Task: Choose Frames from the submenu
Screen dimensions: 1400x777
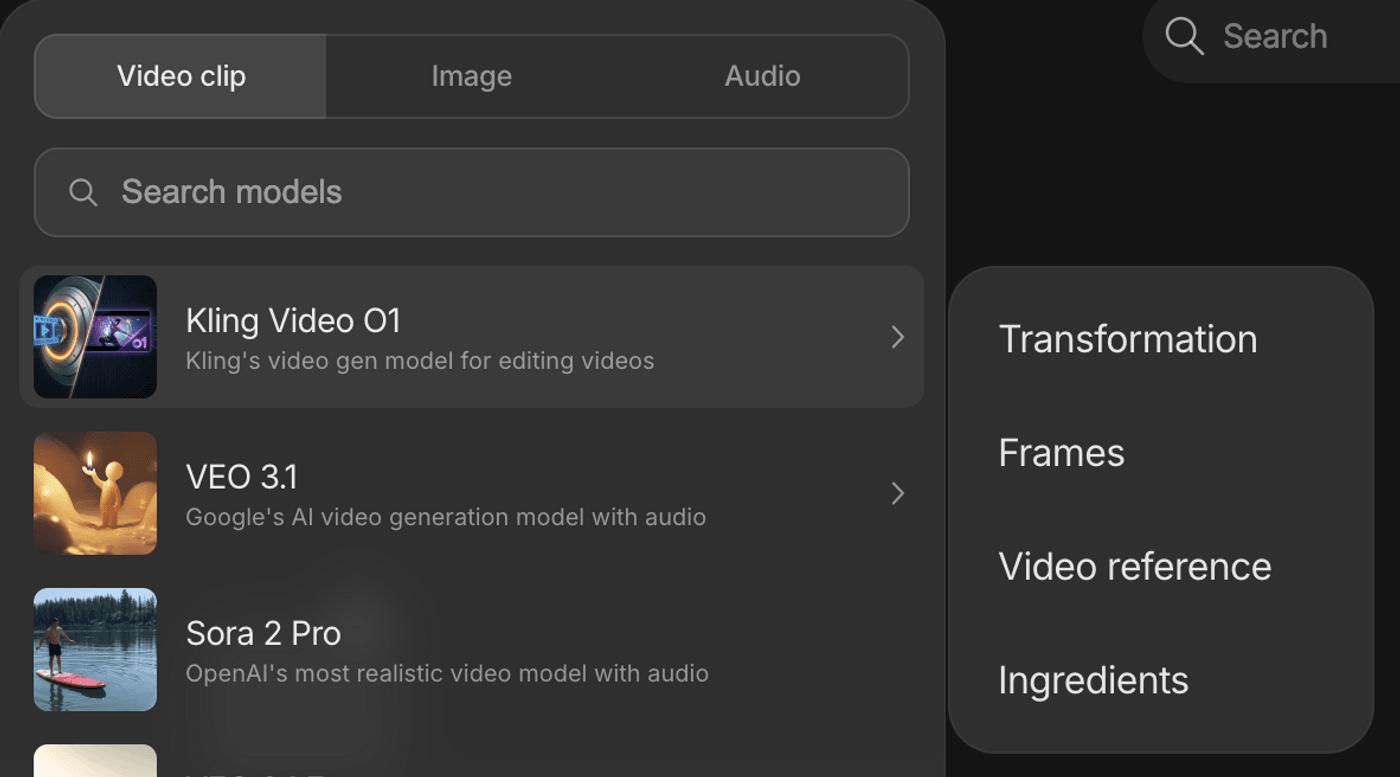Action: tap(1061, 453)
